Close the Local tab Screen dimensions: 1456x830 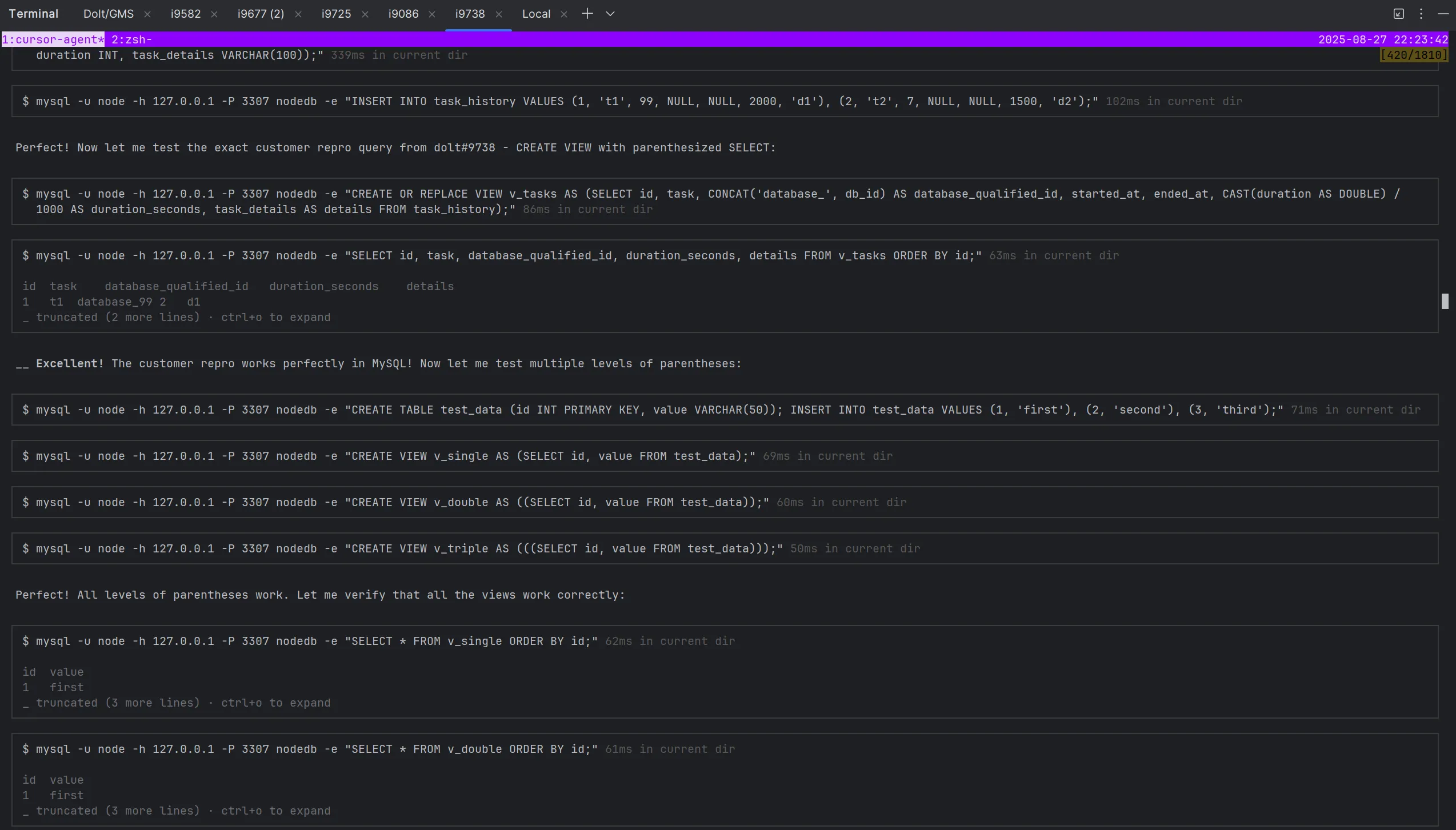tap(564, 14)
